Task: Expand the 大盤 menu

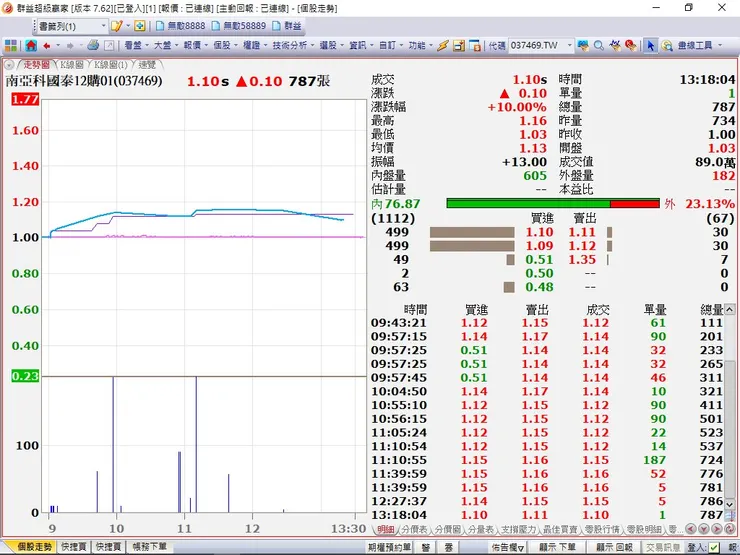Action: point(166,46)
